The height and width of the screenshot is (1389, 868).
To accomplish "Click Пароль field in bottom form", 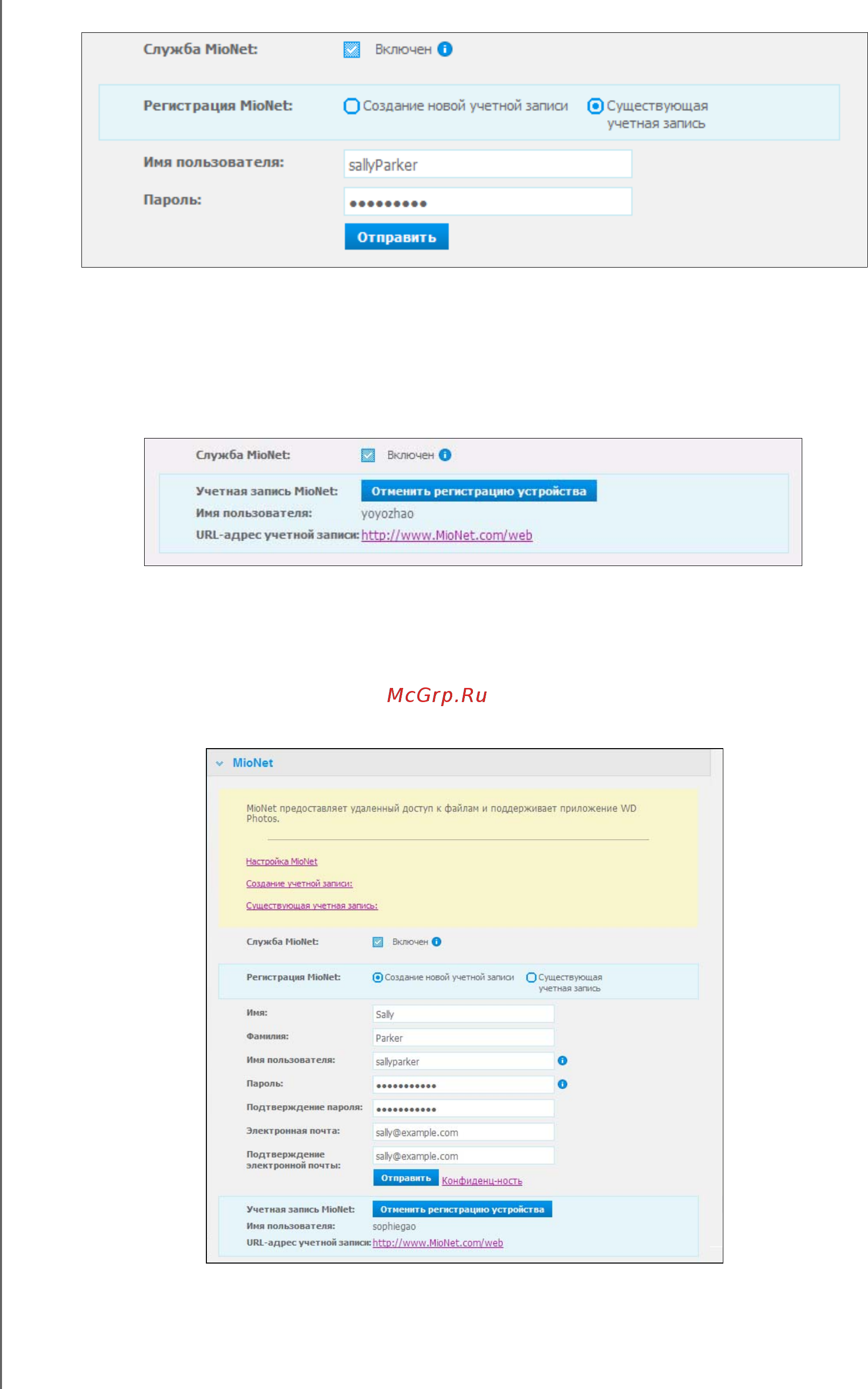I will (463, 1085).
